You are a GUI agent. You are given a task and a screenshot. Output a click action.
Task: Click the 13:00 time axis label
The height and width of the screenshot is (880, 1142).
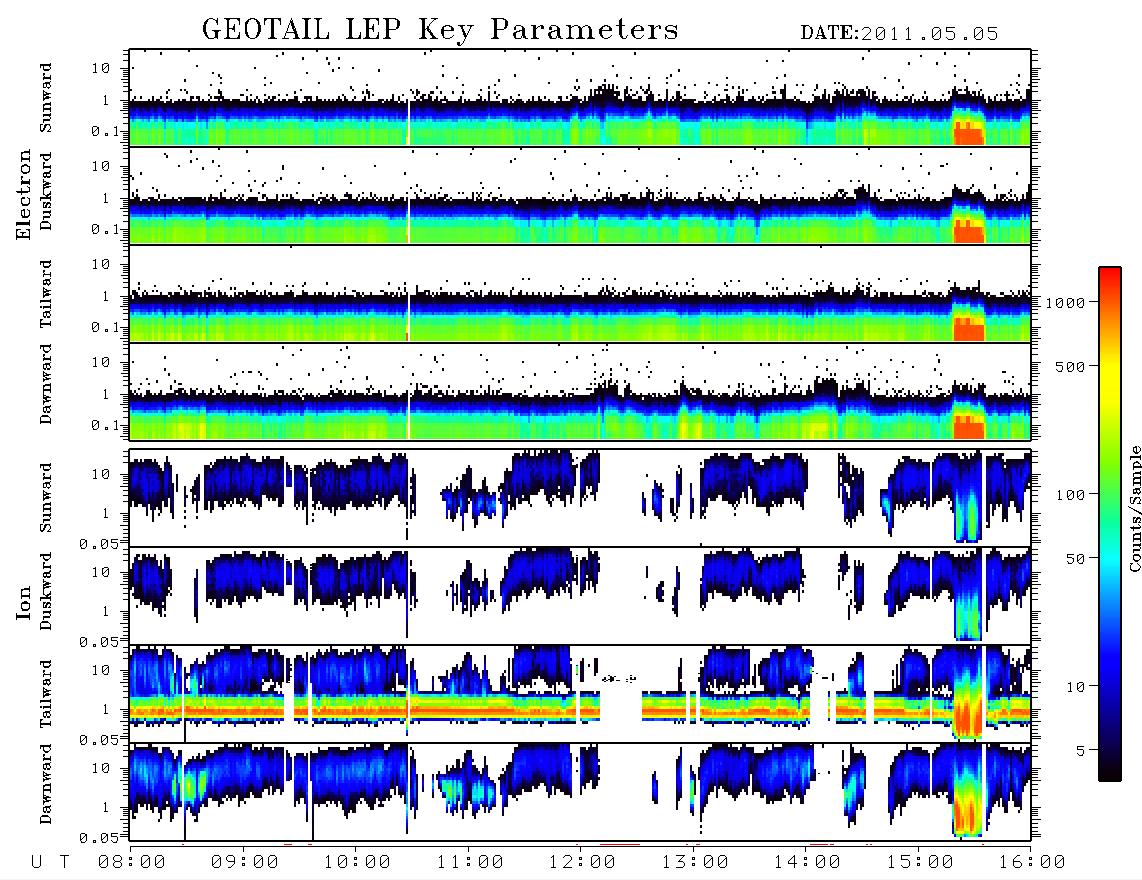(694, 862)
